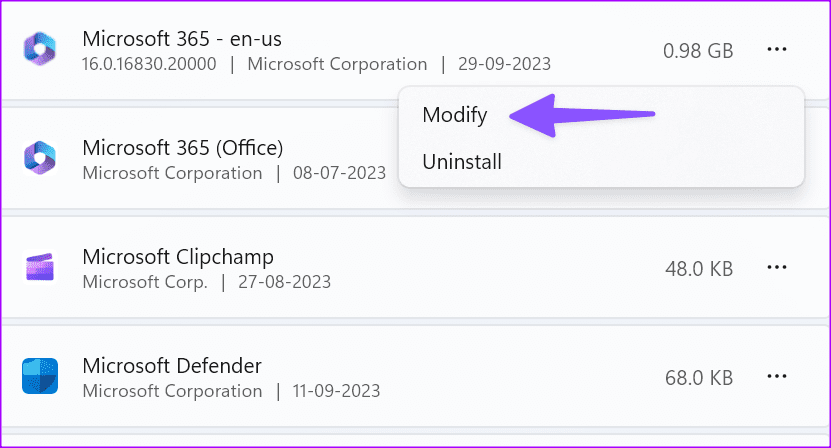Click the Microsoft 365 - en-us app icon

click(40, 49)
